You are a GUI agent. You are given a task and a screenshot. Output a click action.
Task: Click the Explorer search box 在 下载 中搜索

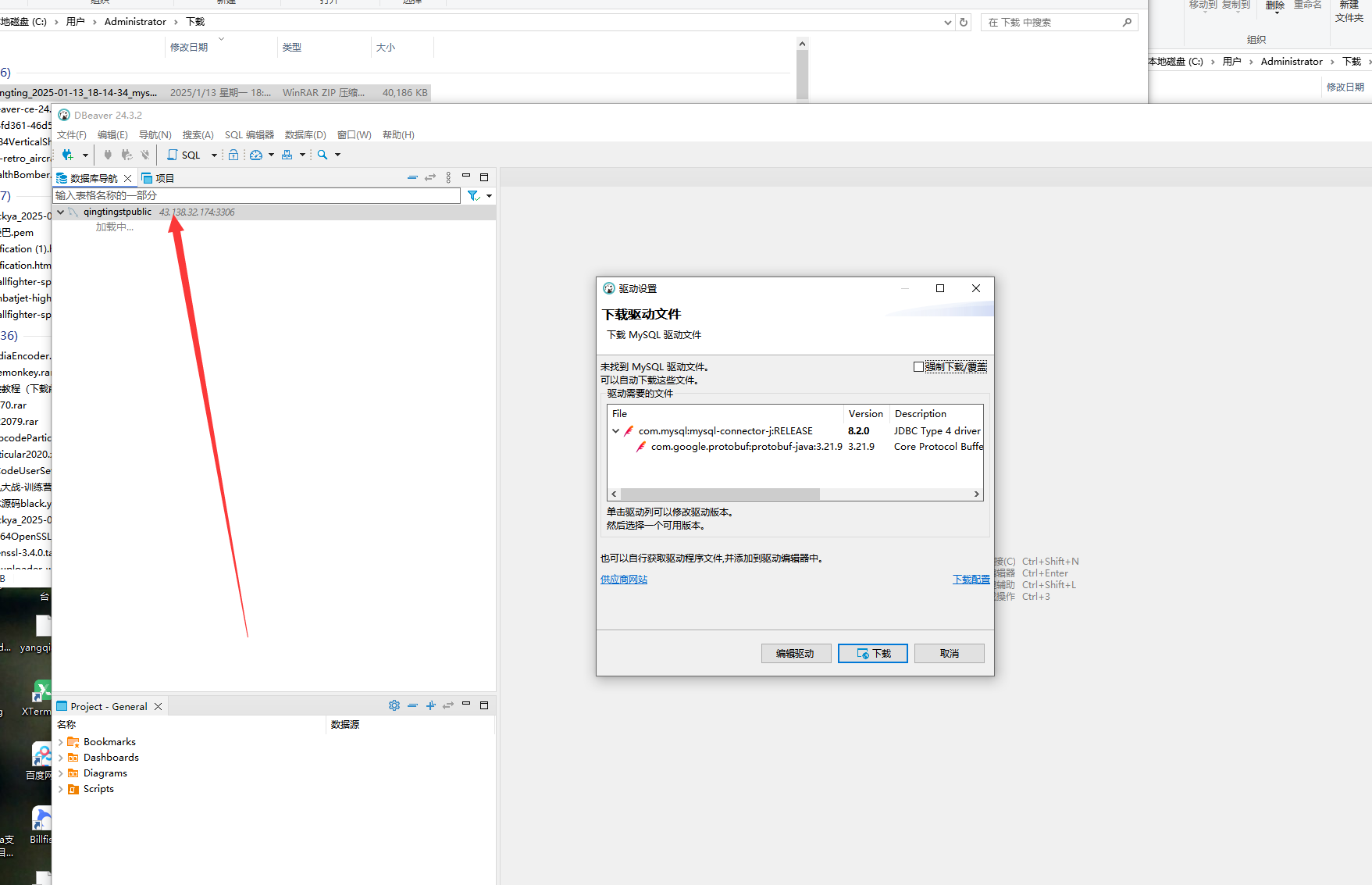tap(1059, 22)
